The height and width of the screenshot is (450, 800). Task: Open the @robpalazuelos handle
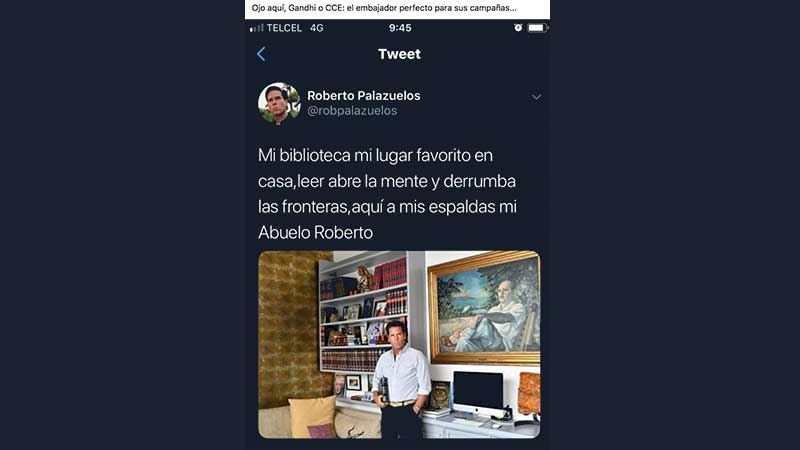coord(352,111)
